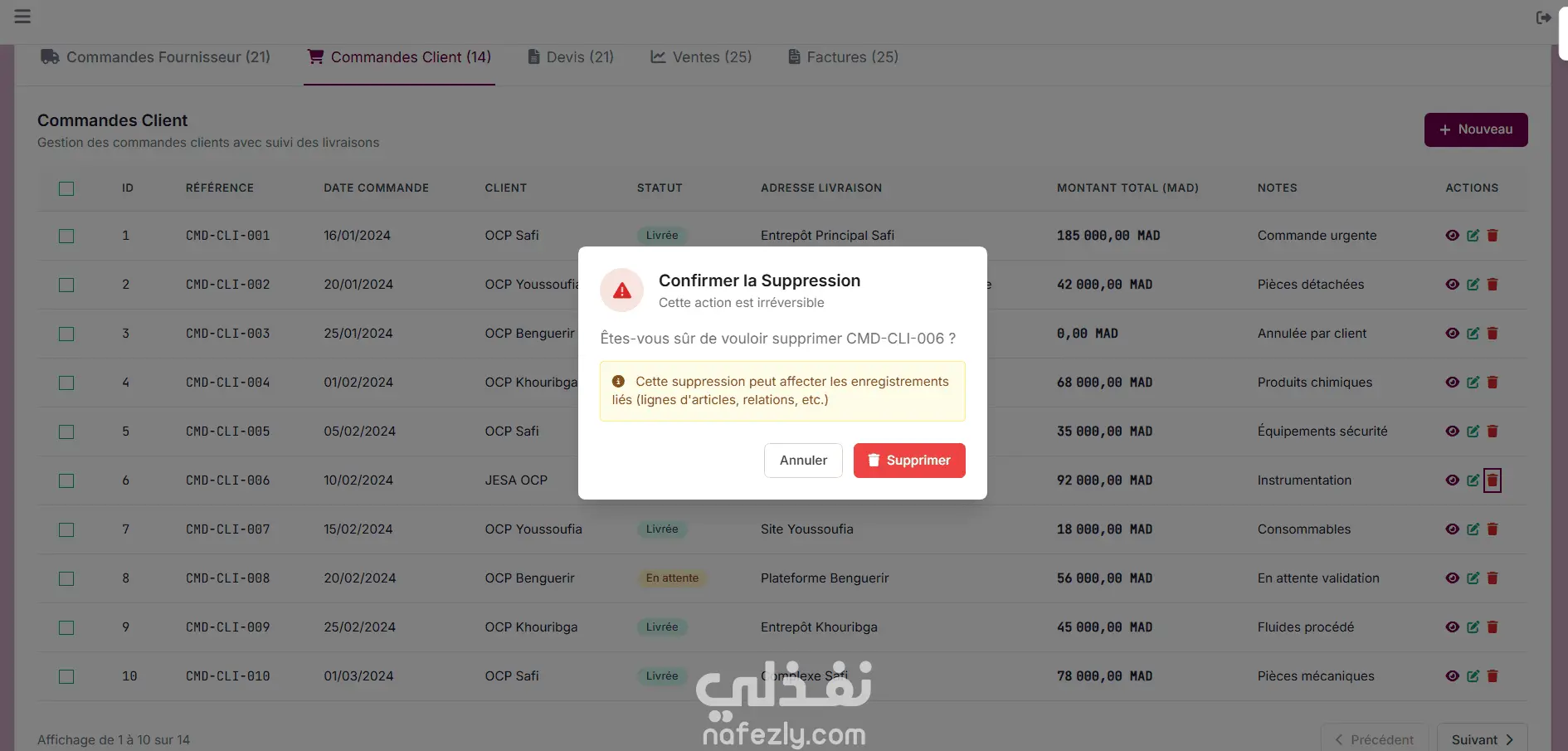View order CMD-CLI-009 details eye icon
This screenshot has height=751, width=1568.
1452,627
